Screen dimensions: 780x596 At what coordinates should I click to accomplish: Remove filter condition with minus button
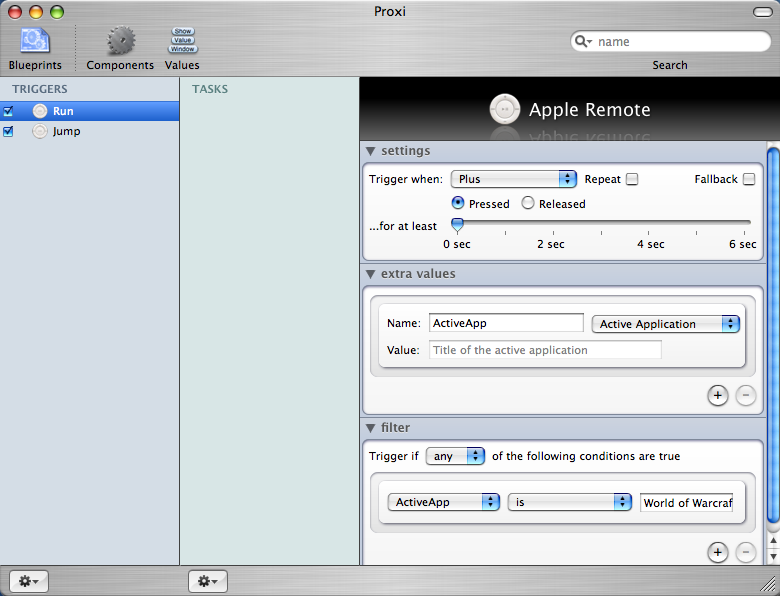point(745,552)
